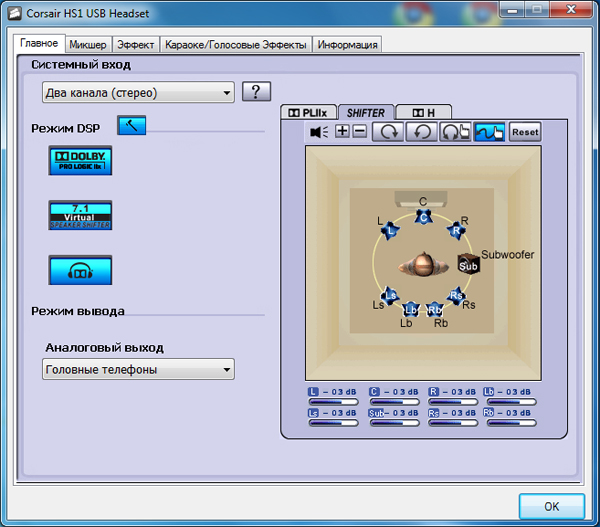
Task: Switch to the Dolby H sub-tab
Action: coord(424,113)
